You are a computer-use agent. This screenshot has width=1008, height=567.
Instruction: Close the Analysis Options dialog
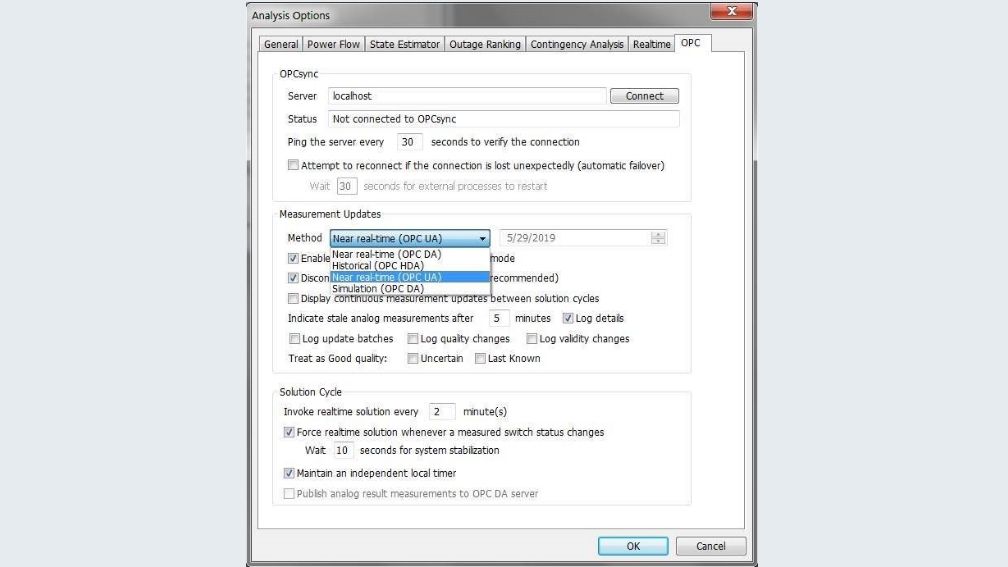(731, 12)
